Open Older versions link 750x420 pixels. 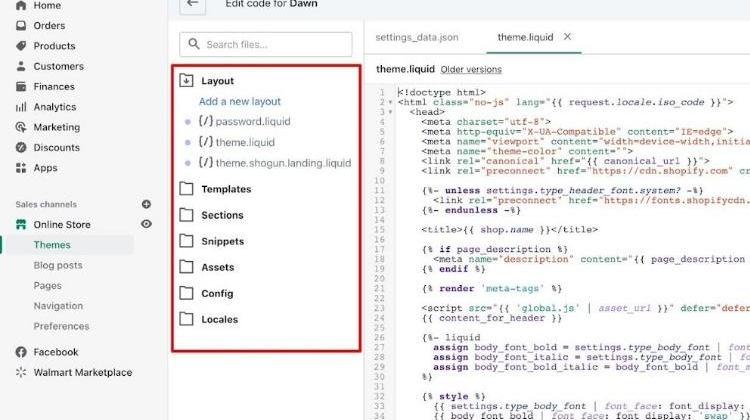[471, 69]
